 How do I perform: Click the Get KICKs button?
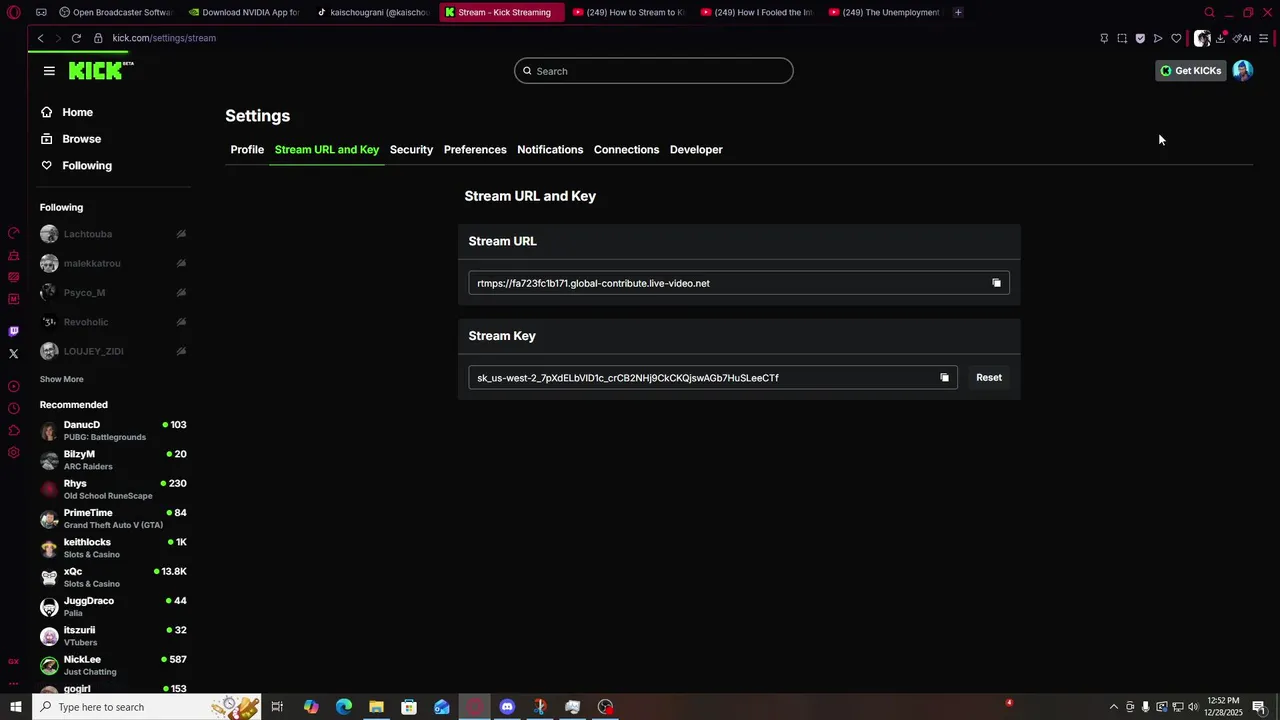(x=1191, y=71)
